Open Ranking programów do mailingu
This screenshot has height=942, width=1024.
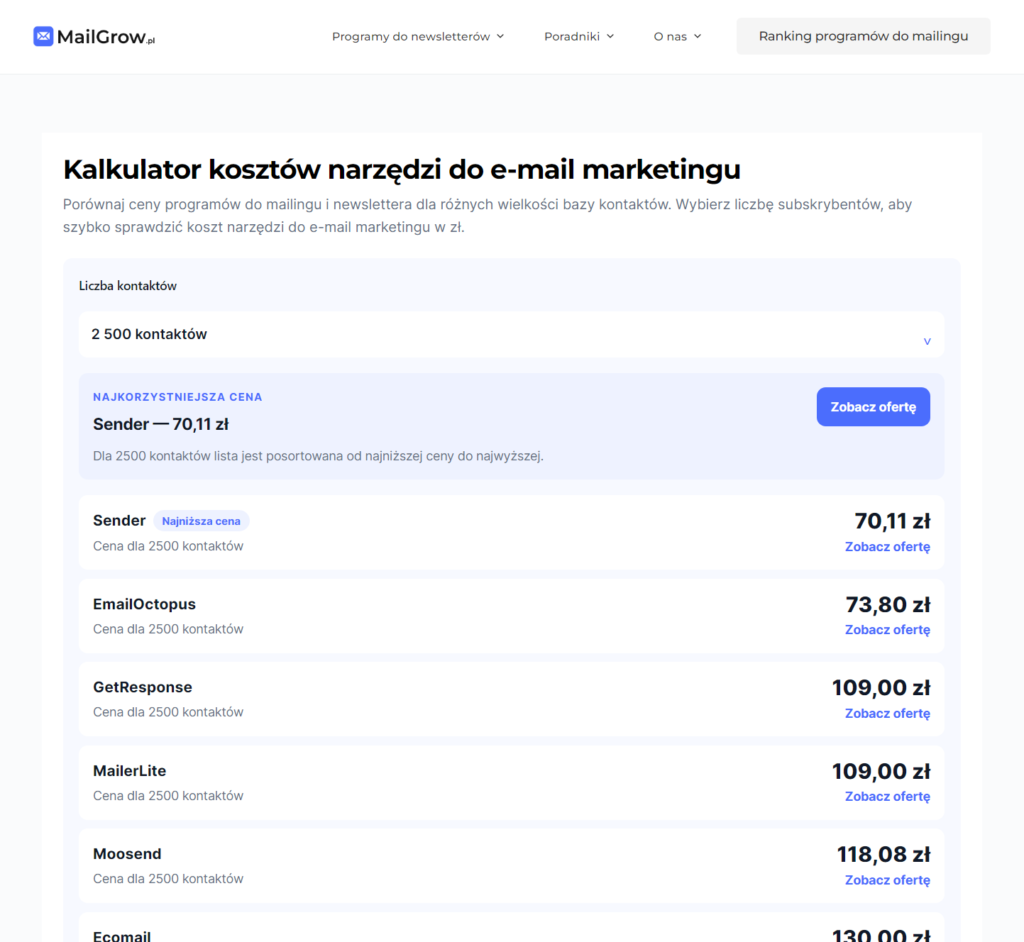click(x=863, y=36)
